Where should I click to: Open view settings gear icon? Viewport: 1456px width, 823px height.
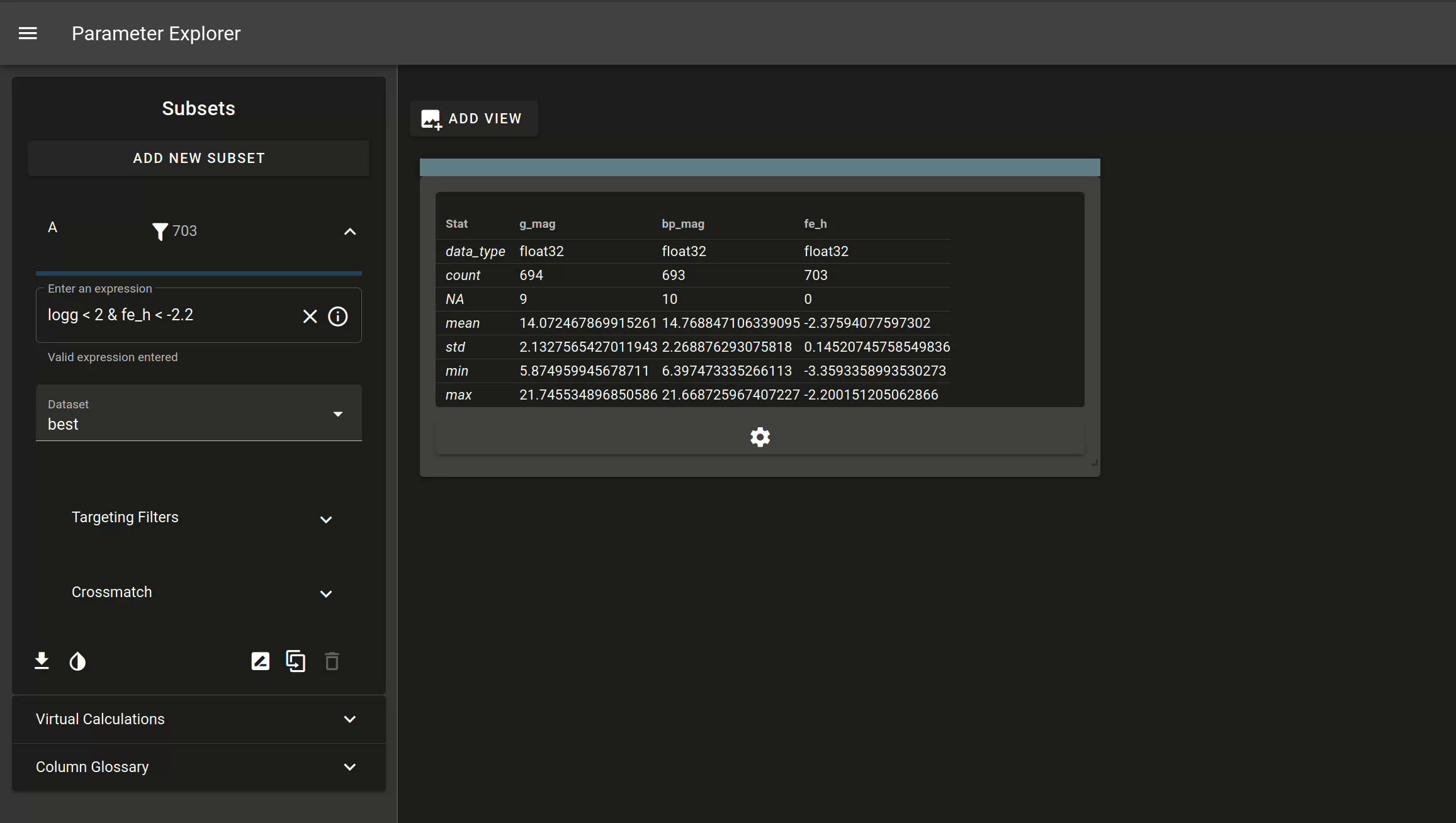760,437
